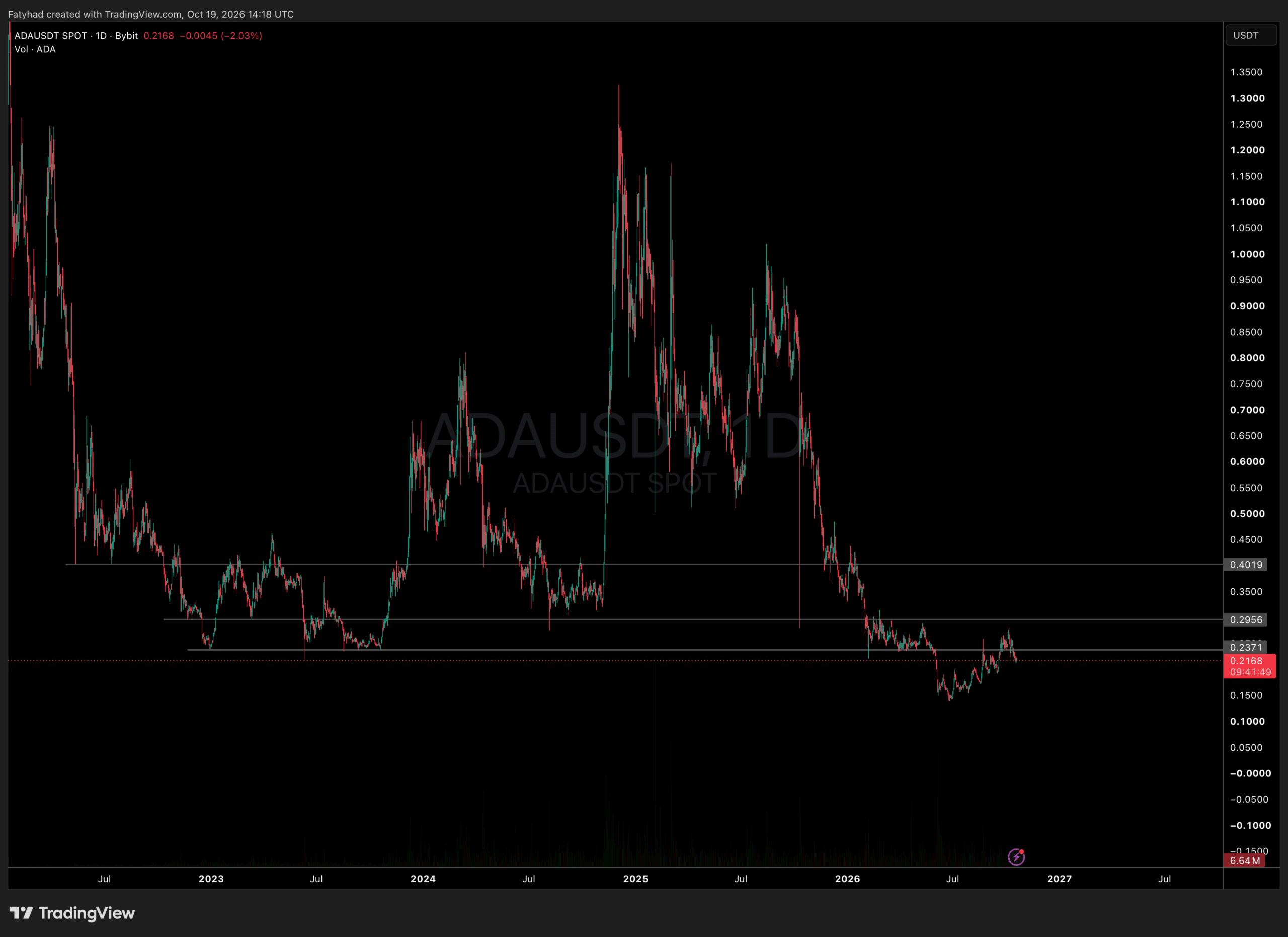This screenshot has width=1288, height=937.
Task: Select the 0.2371 price level label
Action: [x=1246, y=647]
